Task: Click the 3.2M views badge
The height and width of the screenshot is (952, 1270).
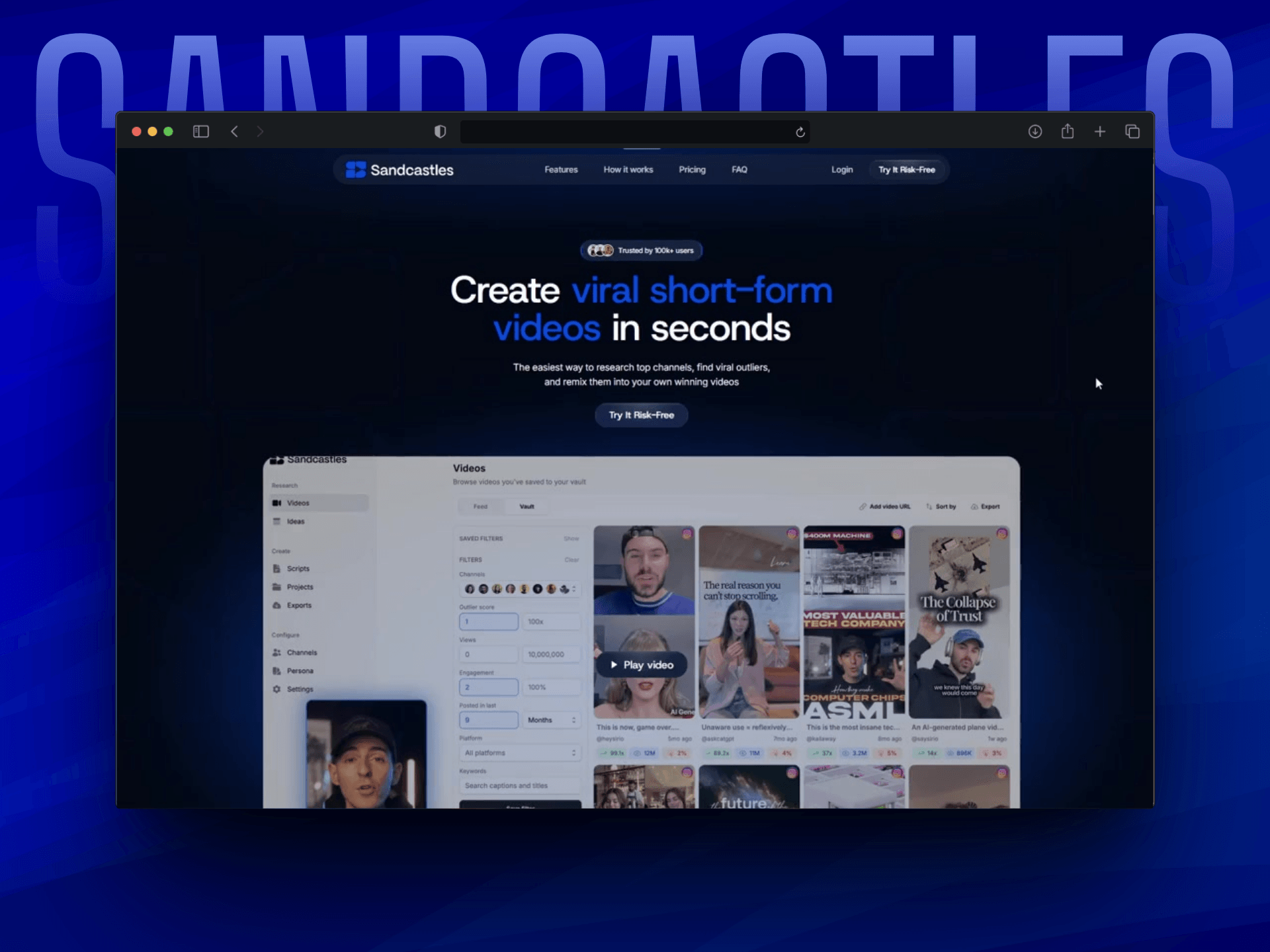Action: pyautogui.click(x=855, y=754)
